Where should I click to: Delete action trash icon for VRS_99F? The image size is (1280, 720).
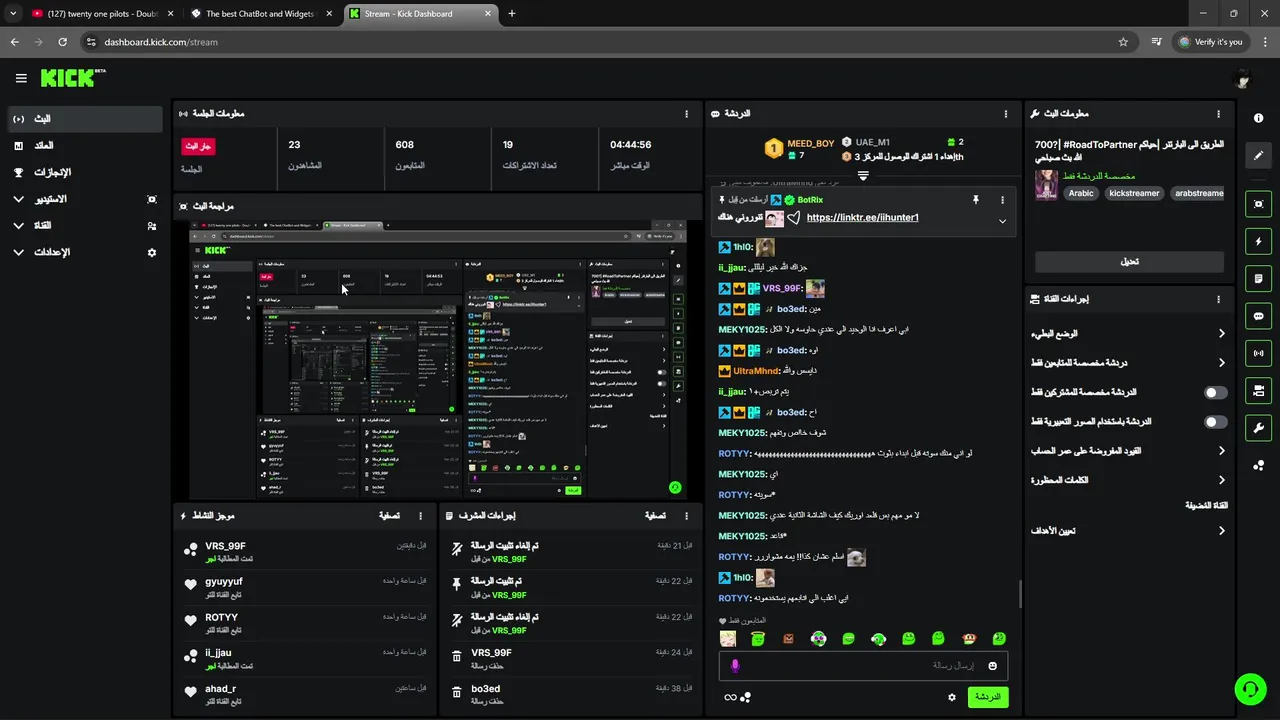[456, 658]
